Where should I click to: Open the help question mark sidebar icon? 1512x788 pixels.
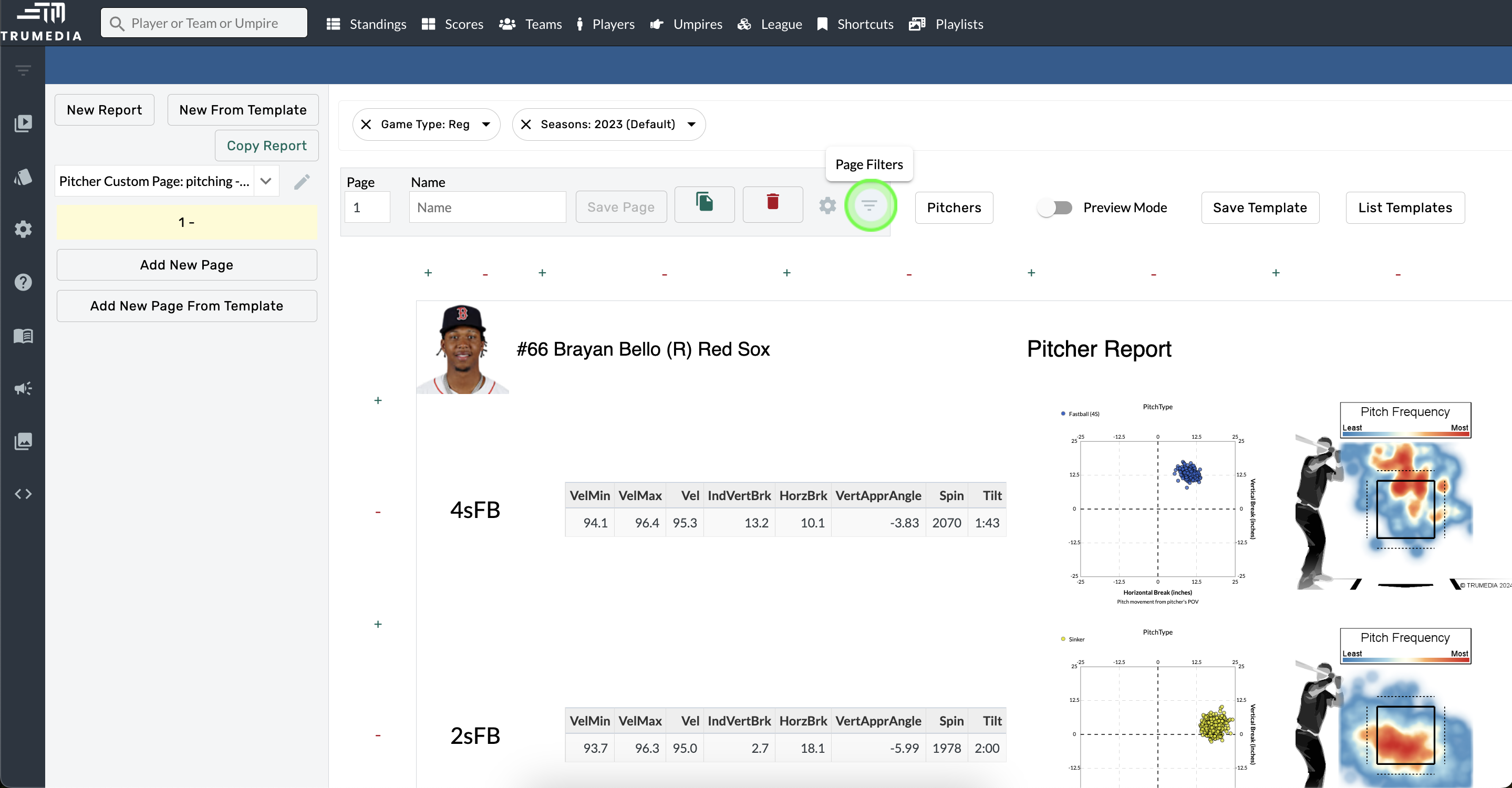[x=23, y=282]
